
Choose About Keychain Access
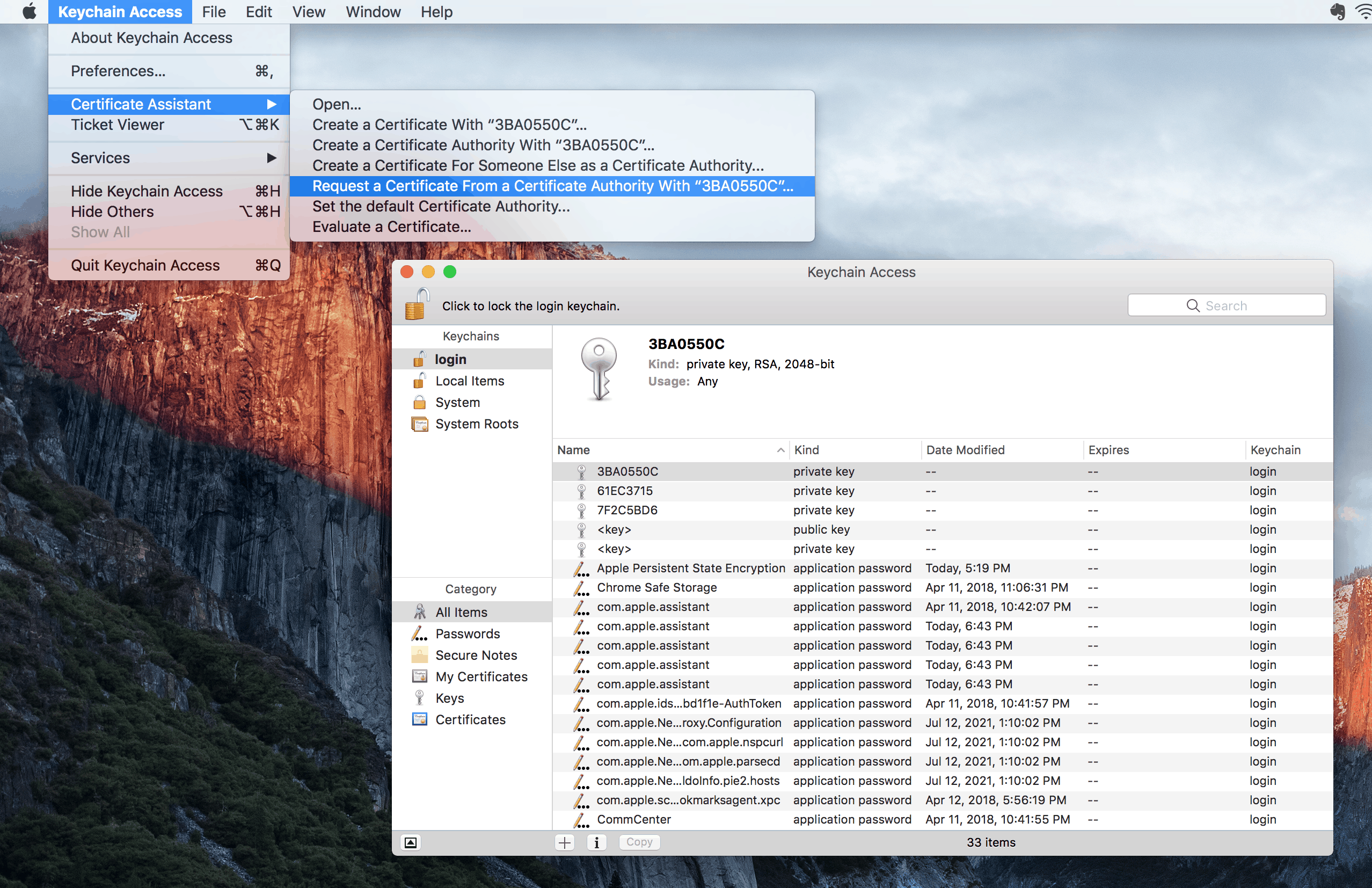(x=169, y=38)
